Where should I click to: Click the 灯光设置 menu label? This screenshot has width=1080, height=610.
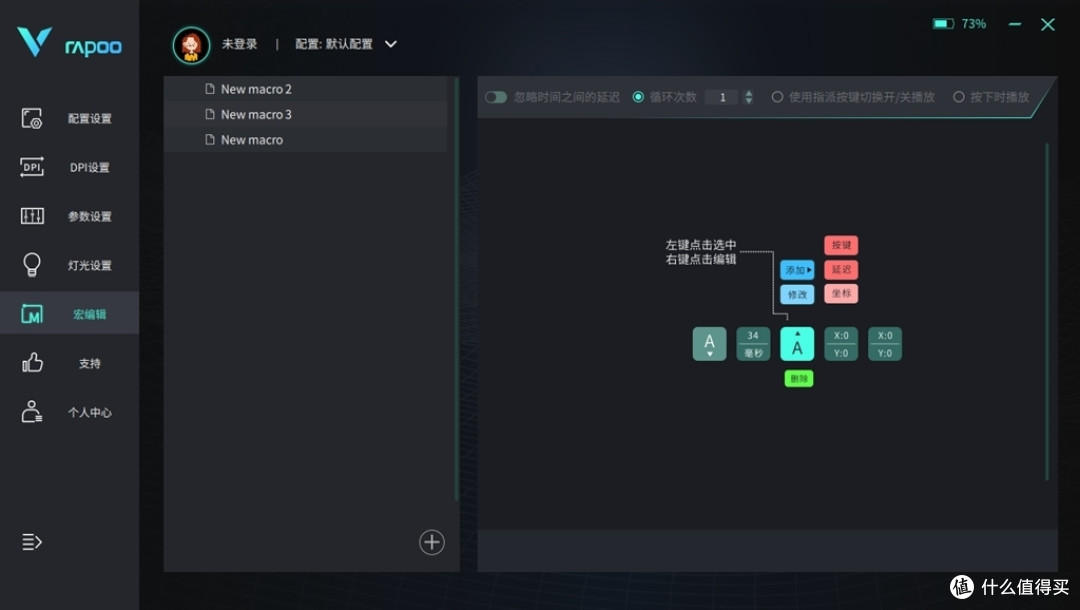(90, 265)
